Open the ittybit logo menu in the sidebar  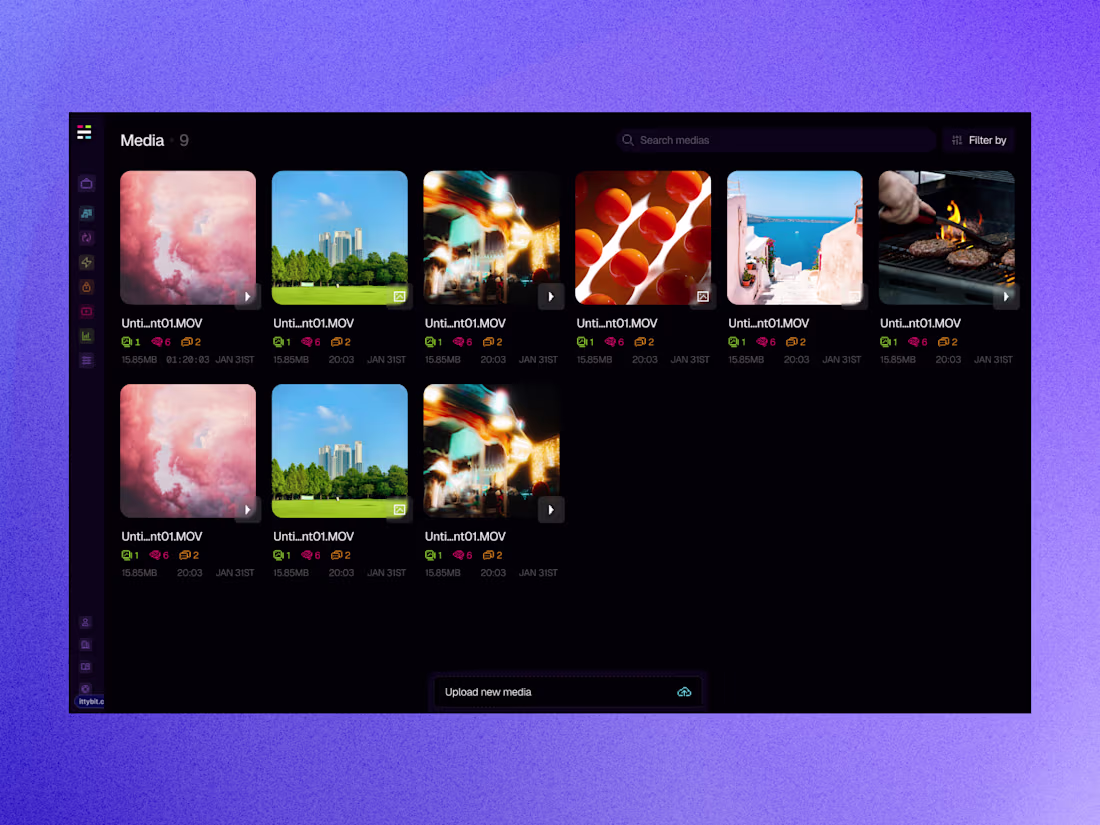coord(86,132)
